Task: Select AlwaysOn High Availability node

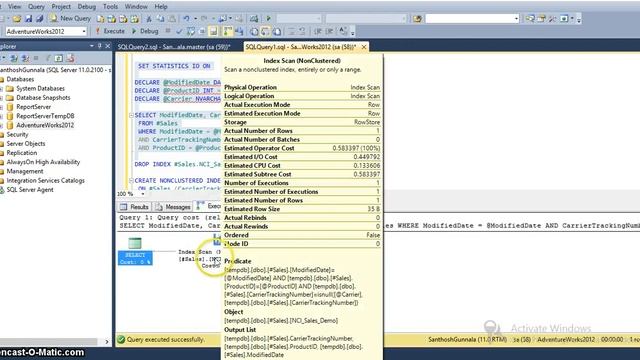Action: [x=43, y=162]
